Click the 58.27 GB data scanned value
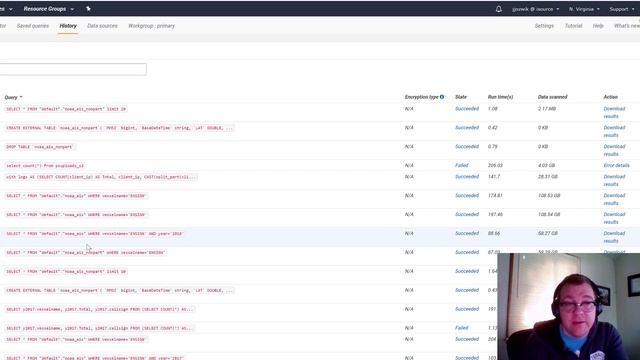 [x=548, y=233]
